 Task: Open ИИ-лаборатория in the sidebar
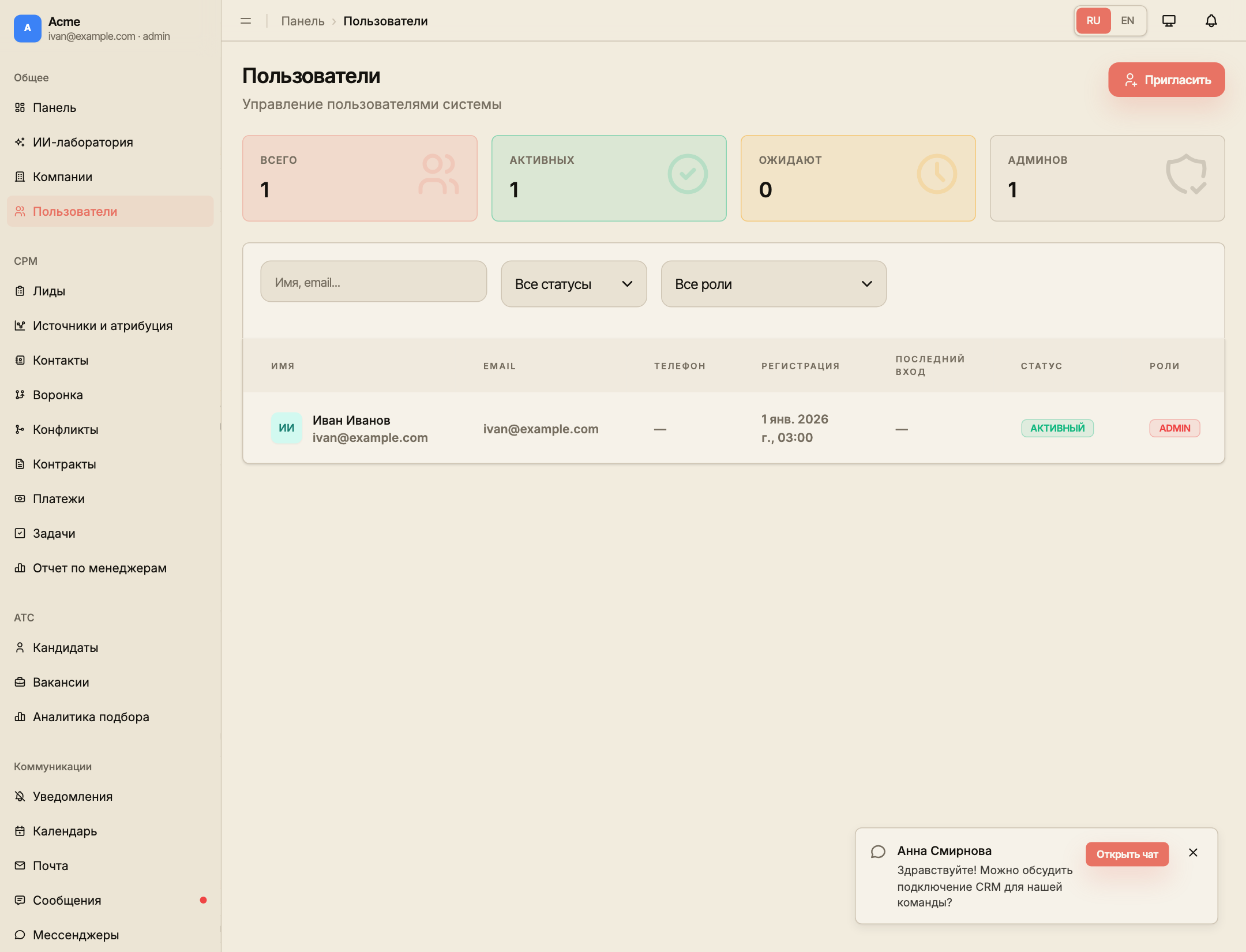(x=110, y=142)
